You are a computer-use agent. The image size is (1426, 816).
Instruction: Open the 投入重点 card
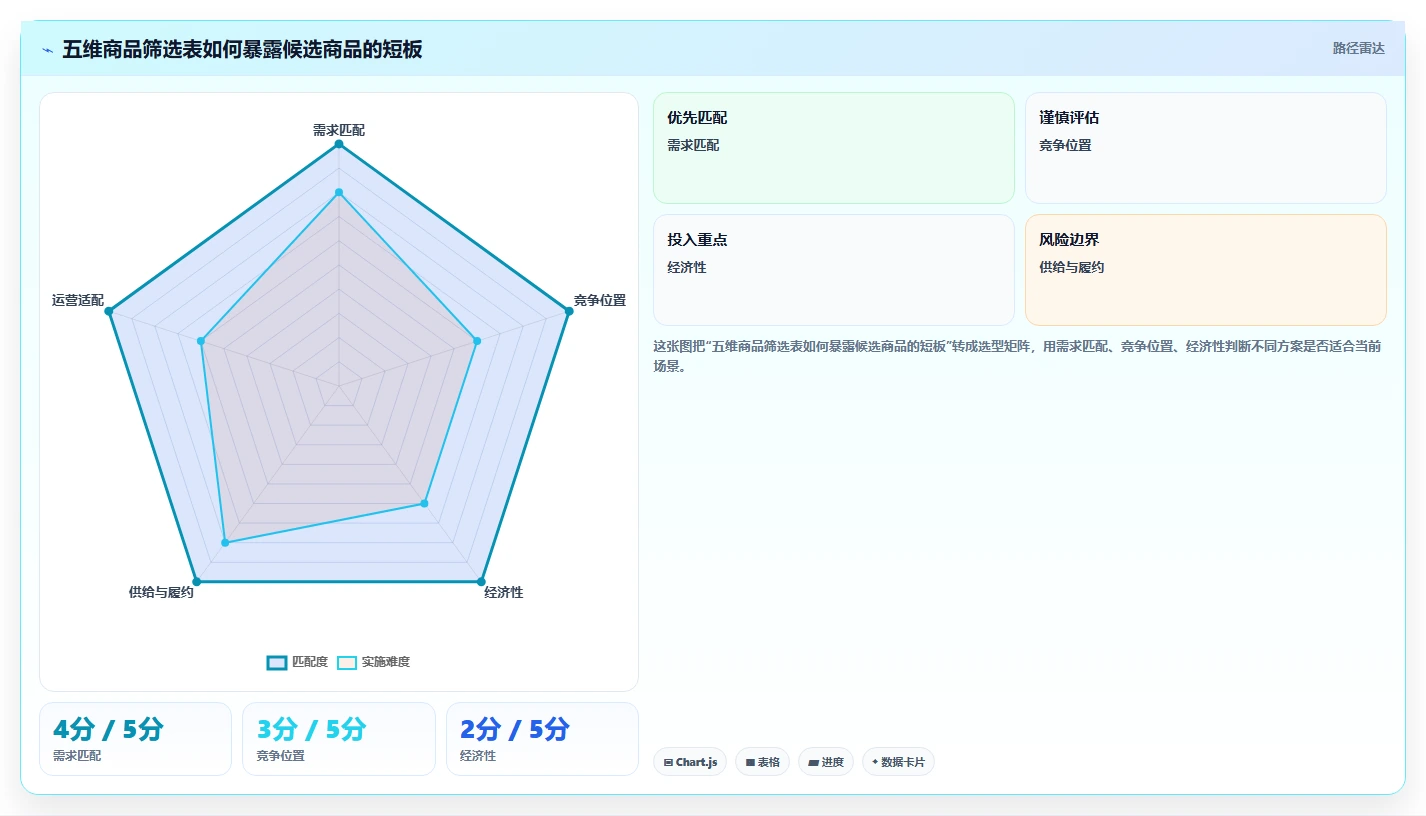coord(834,270)
